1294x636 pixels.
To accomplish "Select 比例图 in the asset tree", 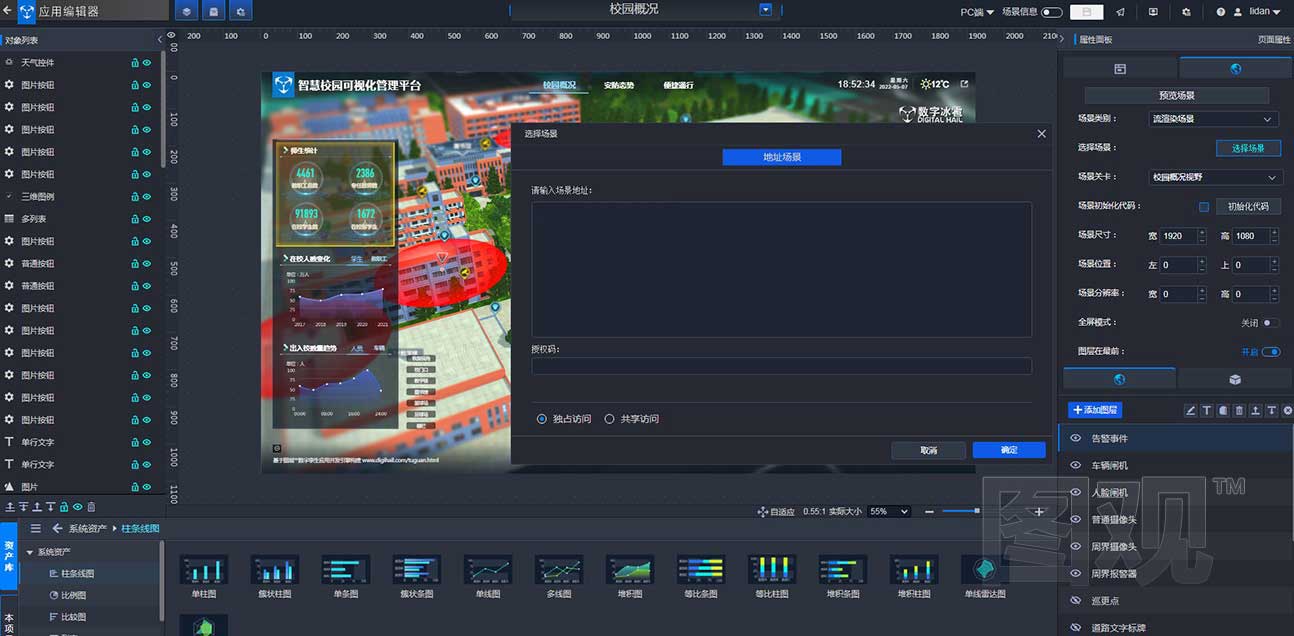I will pyautogui.click(x=73, y=595).
